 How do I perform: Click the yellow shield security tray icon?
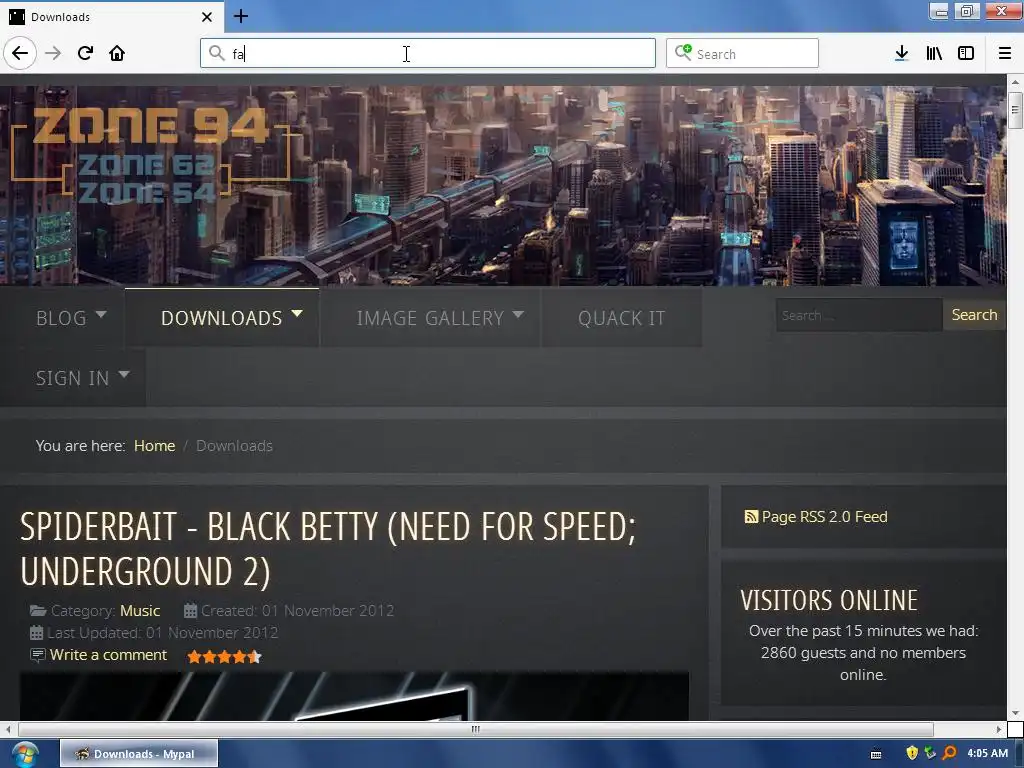(x=912, y=753)
